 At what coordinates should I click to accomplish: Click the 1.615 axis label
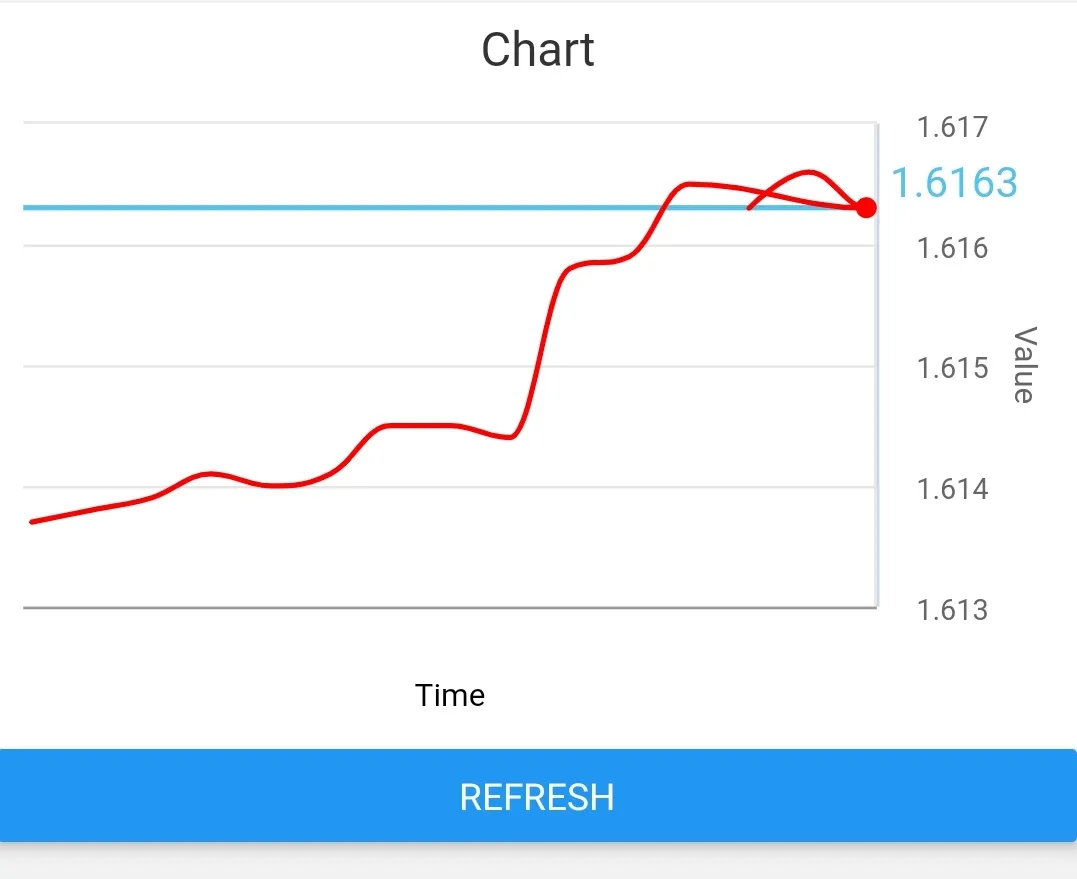(x=952, y=368)
